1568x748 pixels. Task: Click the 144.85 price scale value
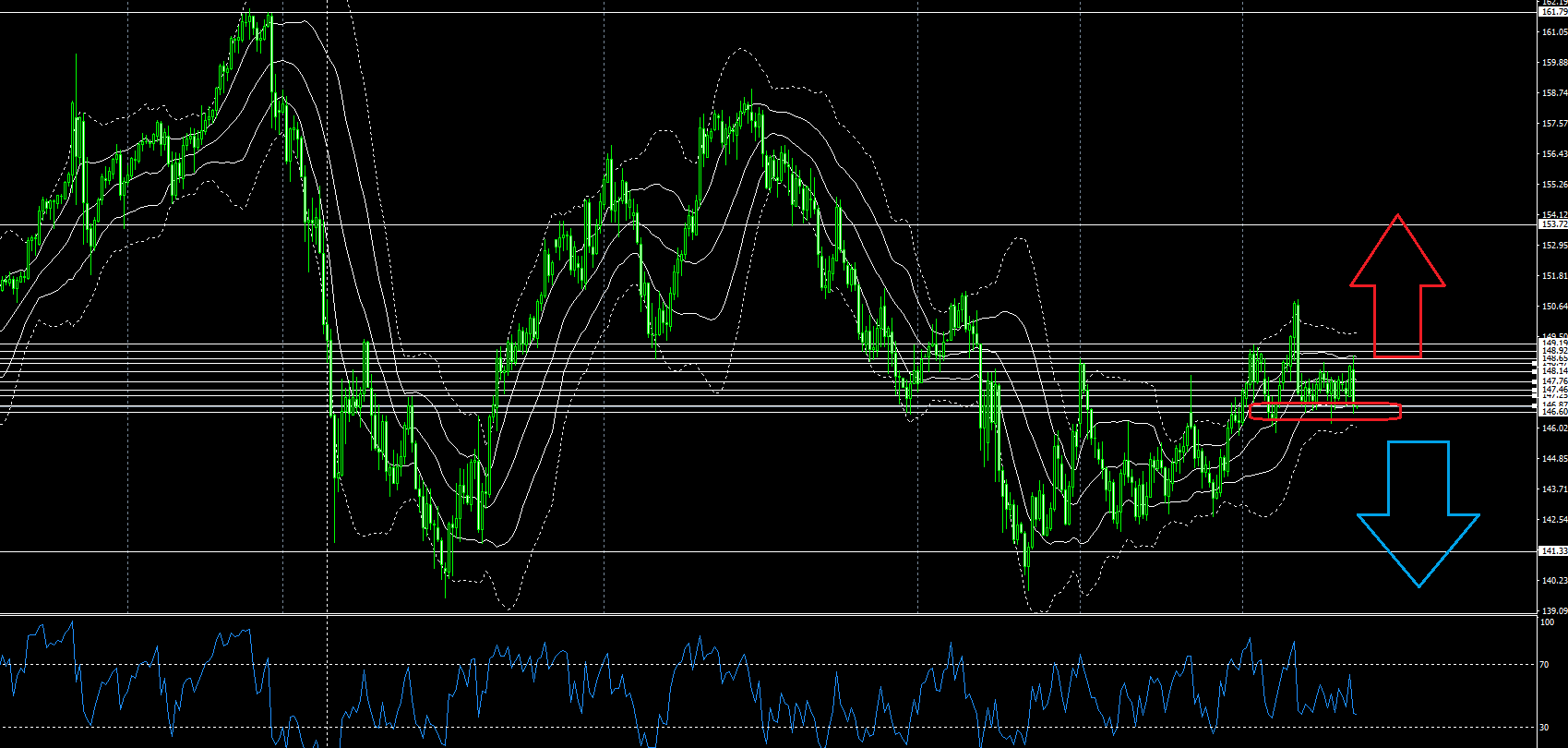(1554, 459)
